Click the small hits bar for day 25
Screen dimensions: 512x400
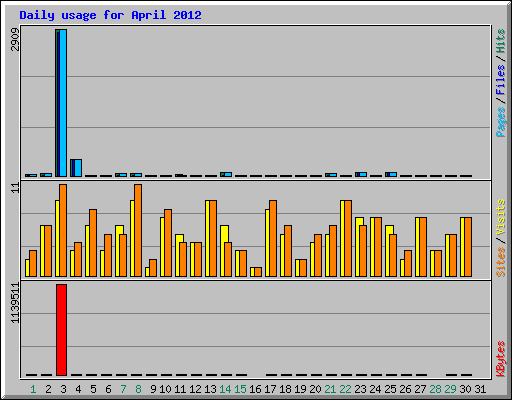click(x=391, y=174)
